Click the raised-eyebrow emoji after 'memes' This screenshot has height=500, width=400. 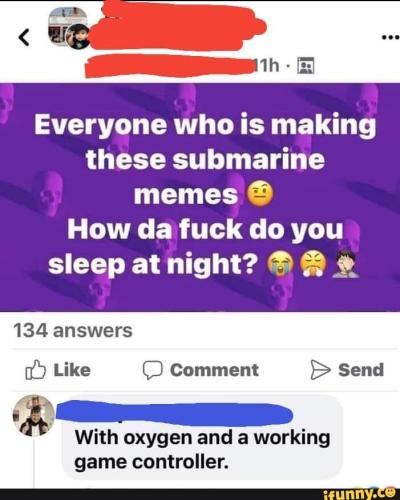[x=260, y=194]
